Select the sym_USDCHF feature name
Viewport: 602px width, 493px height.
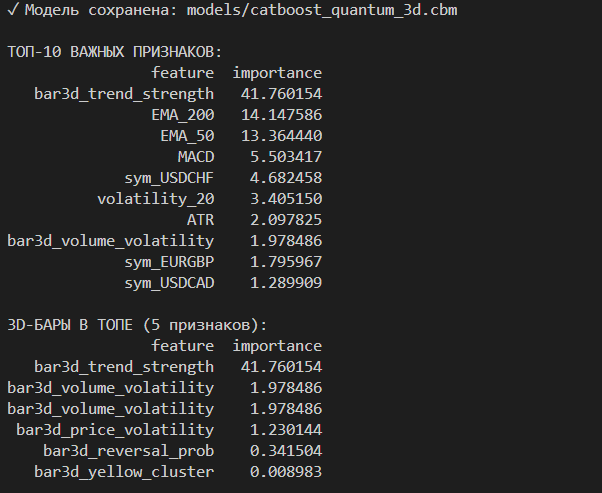click(x=169, y=178)
